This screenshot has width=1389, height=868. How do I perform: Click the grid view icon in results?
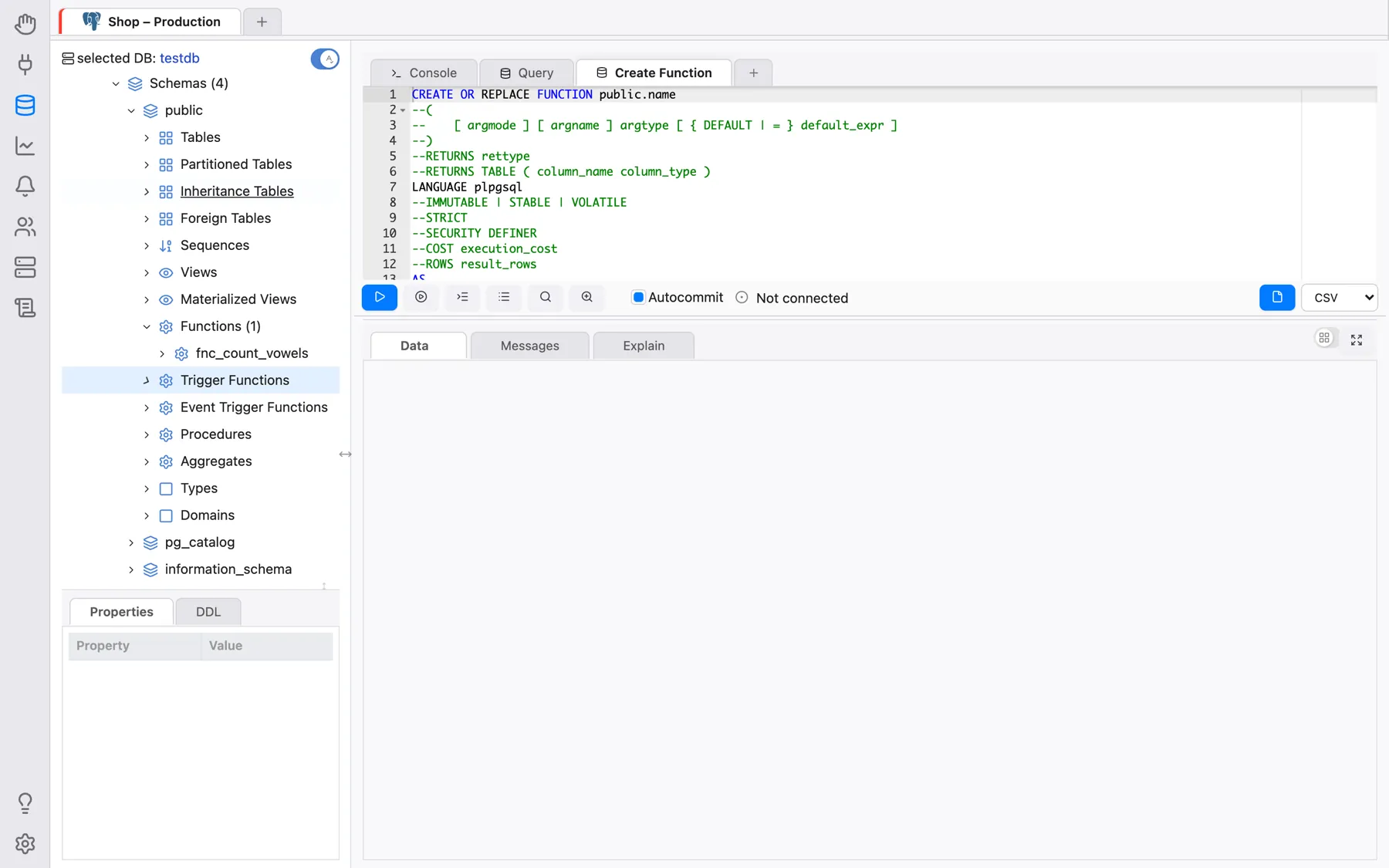(x=1324, y=338)
